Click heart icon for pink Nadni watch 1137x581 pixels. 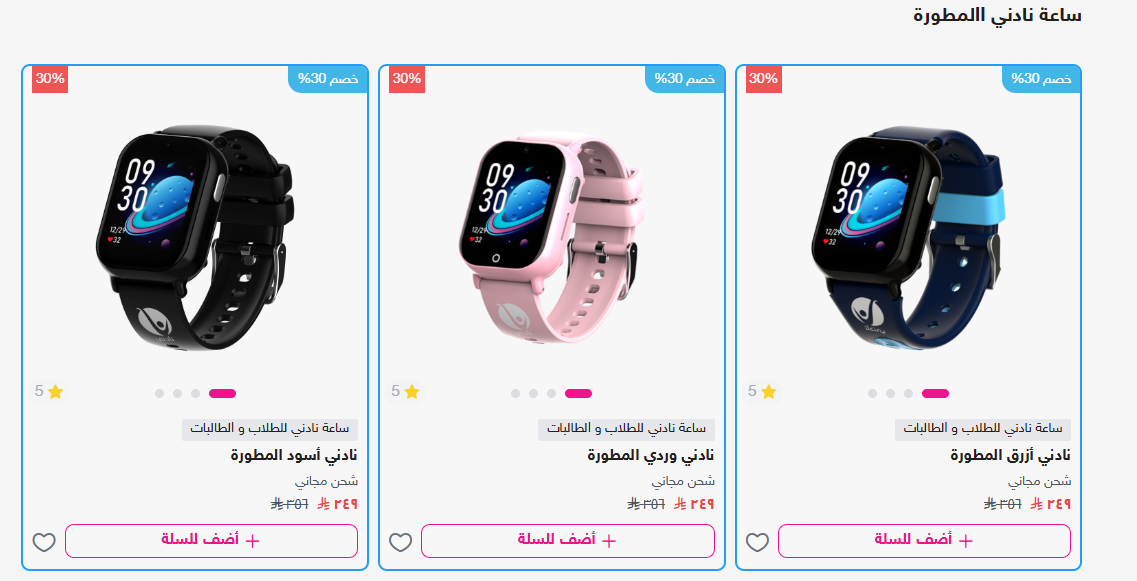(400, 542)
